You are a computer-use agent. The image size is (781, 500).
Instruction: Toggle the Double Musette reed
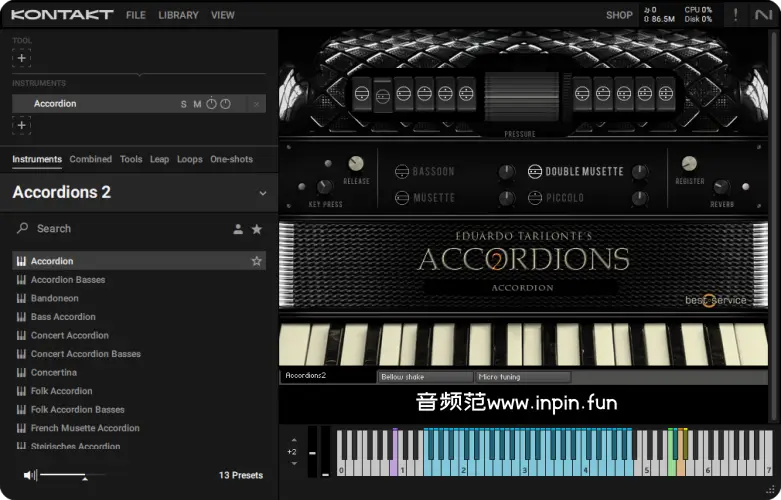534,171
